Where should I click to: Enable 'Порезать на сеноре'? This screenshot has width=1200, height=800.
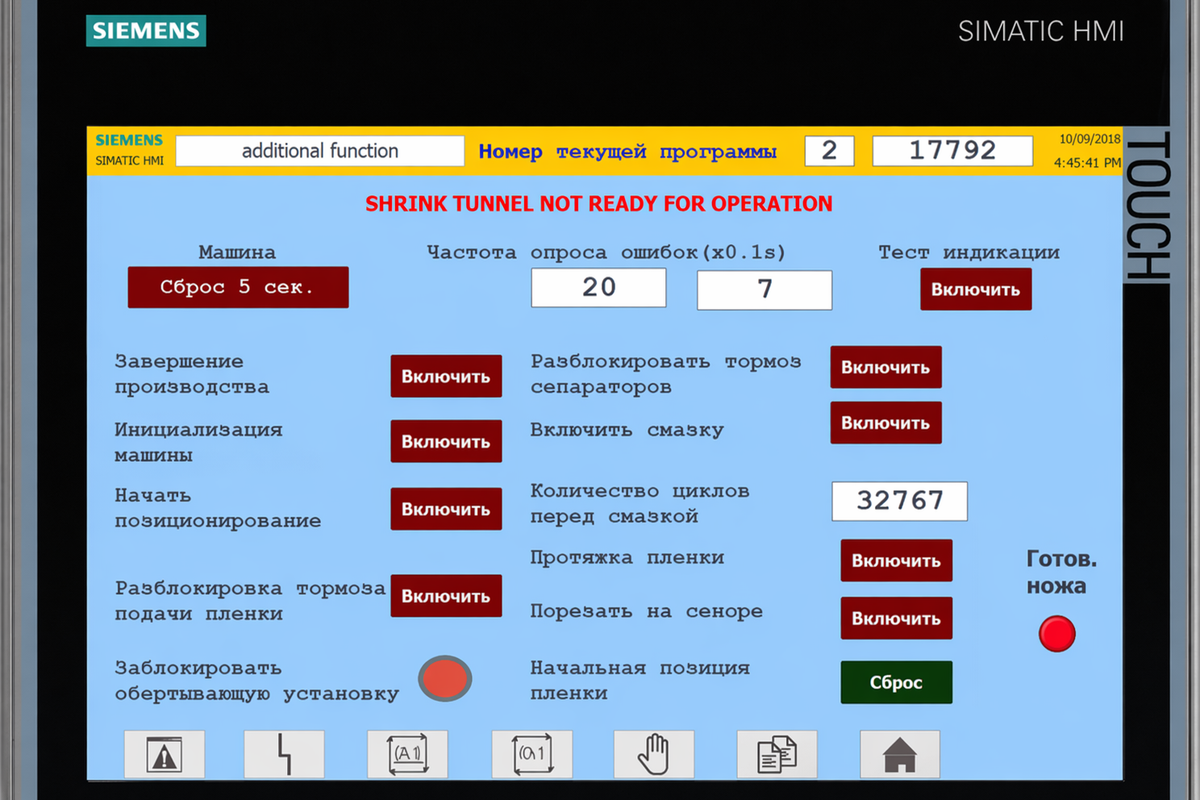coord(896,618)
